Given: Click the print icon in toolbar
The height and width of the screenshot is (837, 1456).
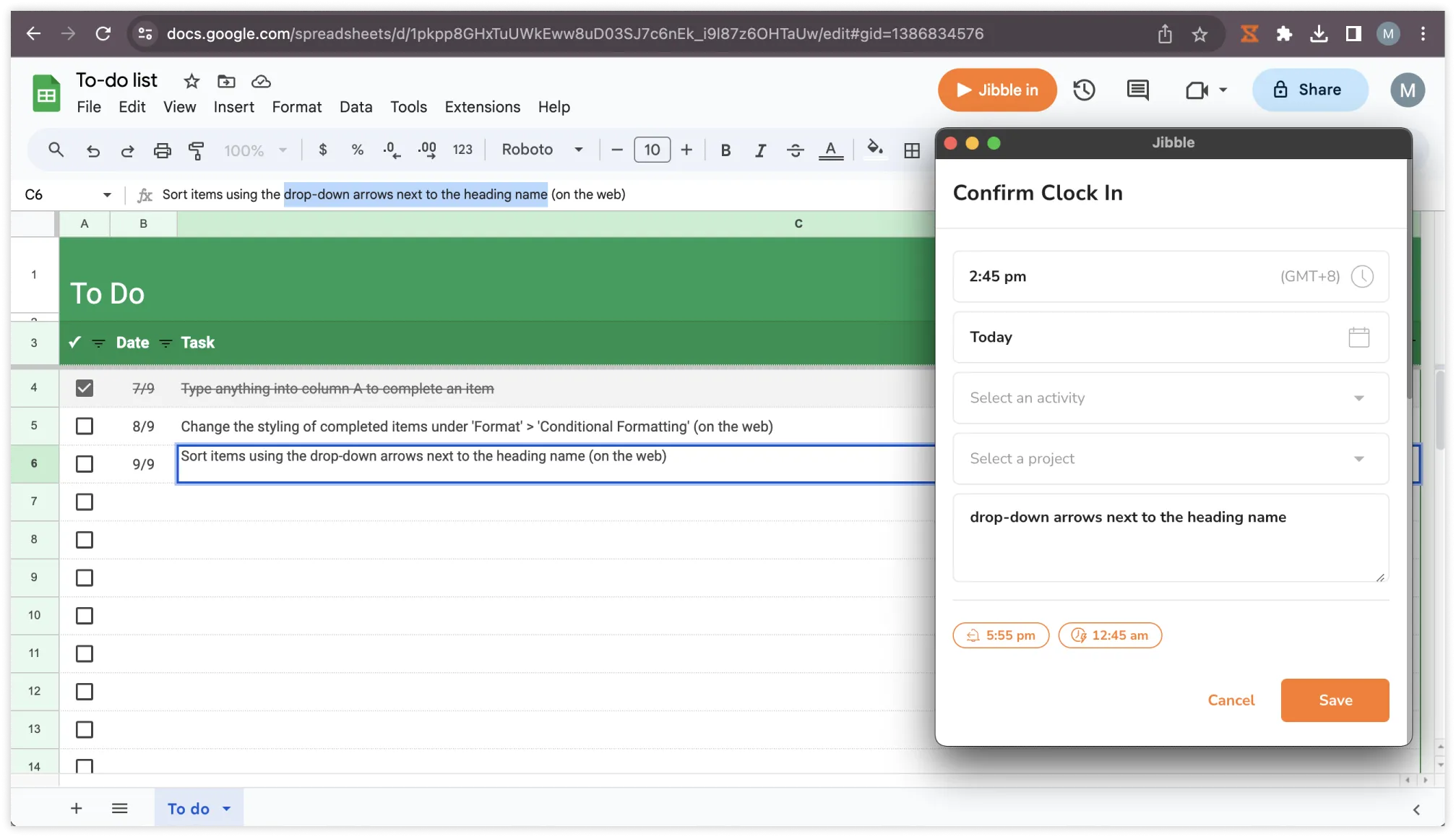Looking at the screenshot, I should click(162, 150).
